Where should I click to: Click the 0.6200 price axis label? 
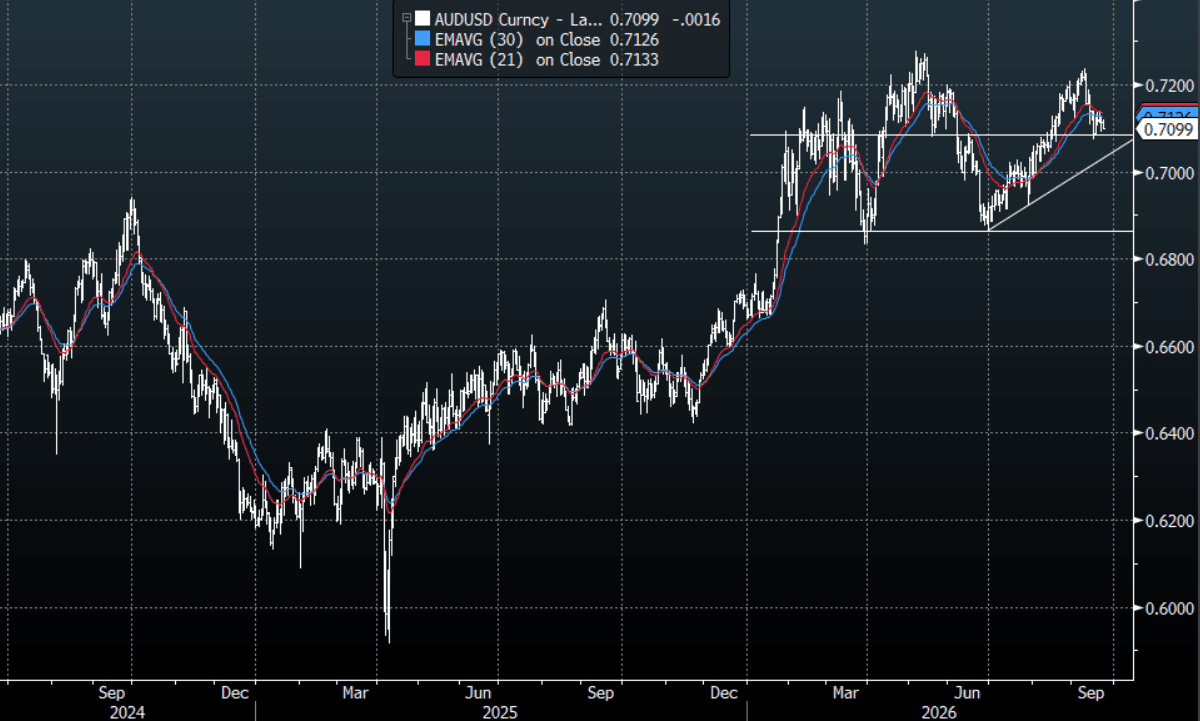pos(1169,521)
